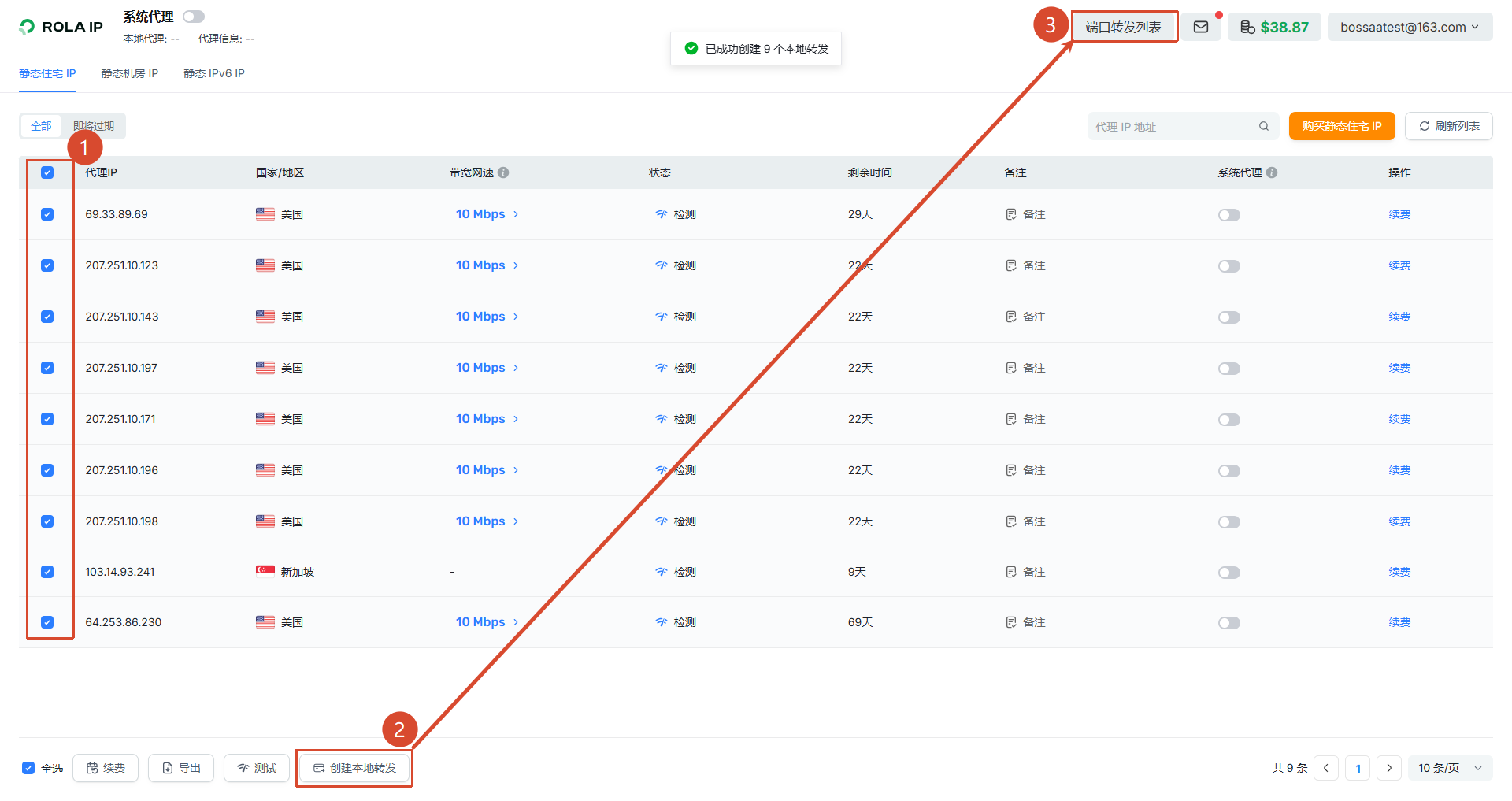Open the 10 条/页 page size dropdown
Image resolution: width=1512 pixels, height=801 pixels.
1450,768
